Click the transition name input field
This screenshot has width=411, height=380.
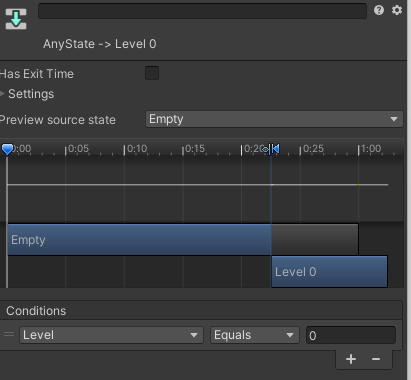coord(202,11)
